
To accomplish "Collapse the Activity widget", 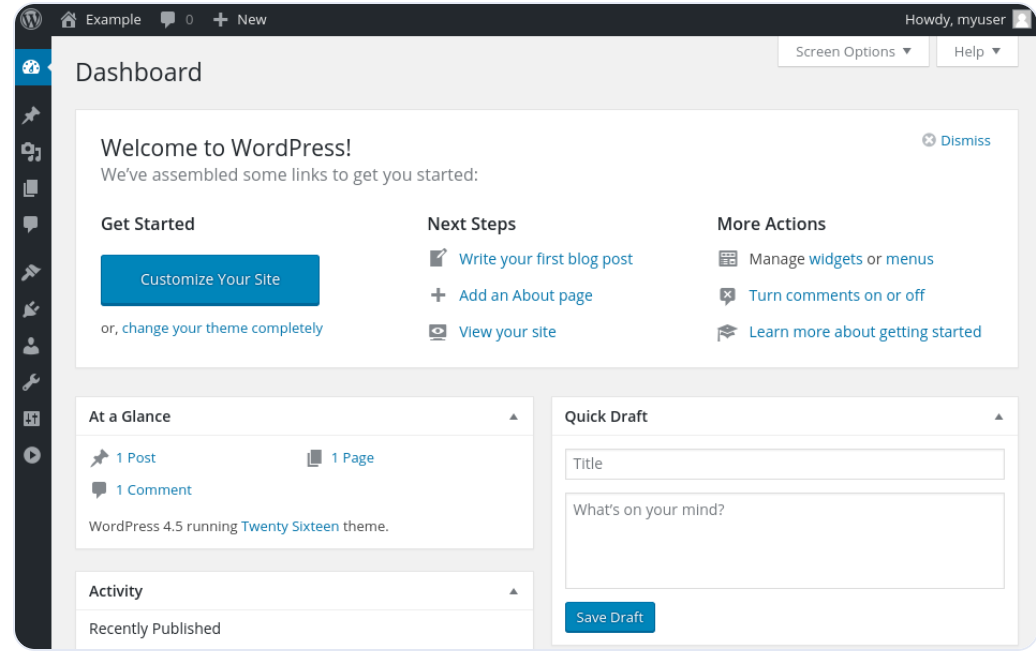I will [x=513, y=591].
